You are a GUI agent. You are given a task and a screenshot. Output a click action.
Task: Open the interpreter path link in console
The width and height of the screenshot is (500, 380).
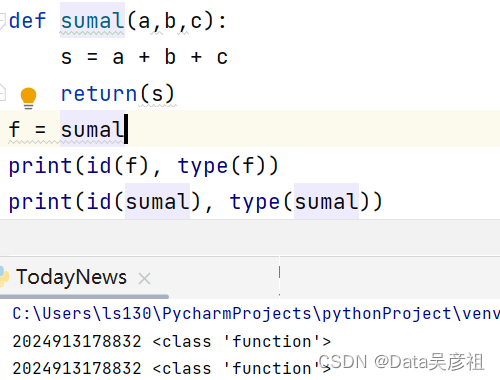(256, 314)
